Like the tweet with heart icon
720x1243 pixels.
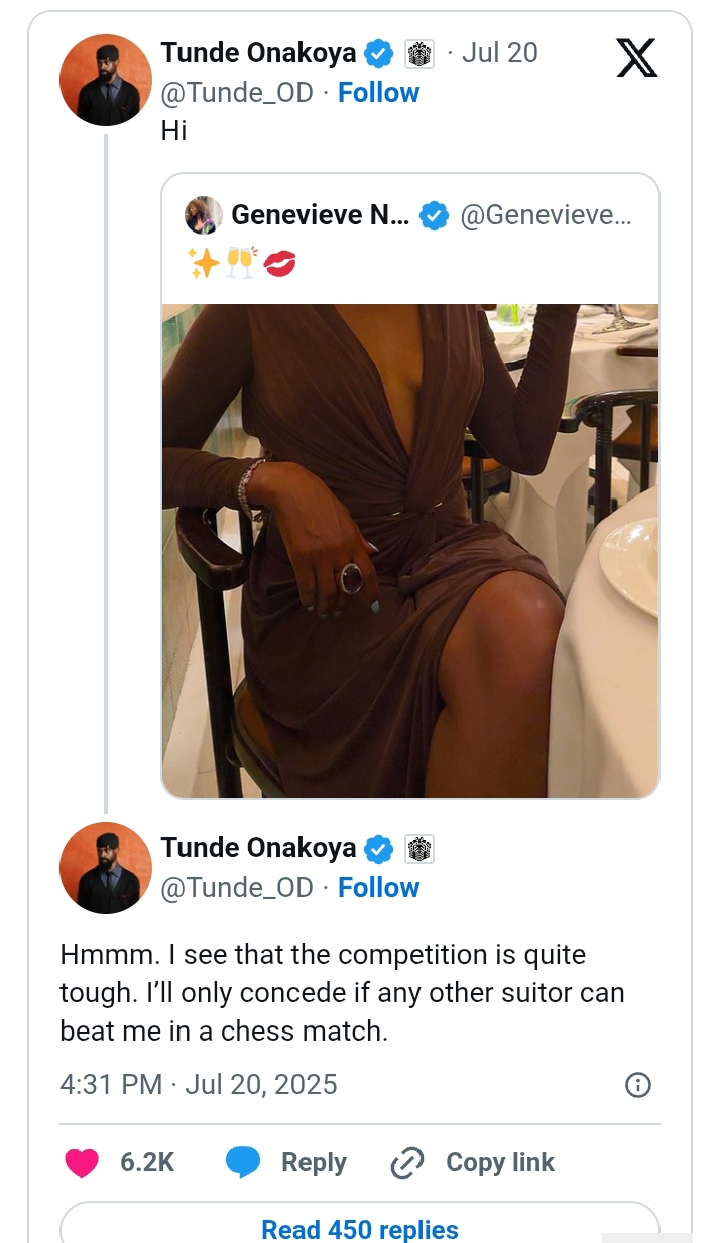pyautogui.click(x=82, y=1162)
